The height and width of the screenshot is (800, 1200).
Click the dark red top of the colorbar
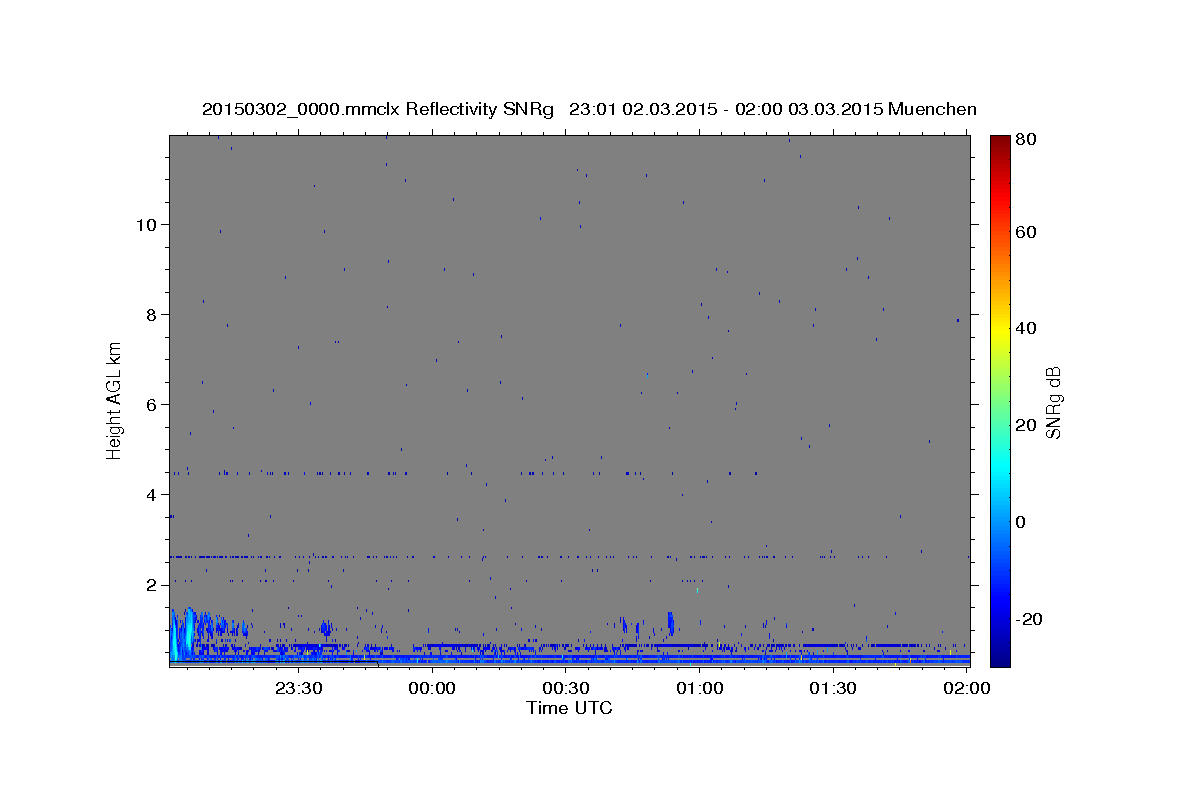tap(1000, 141)
